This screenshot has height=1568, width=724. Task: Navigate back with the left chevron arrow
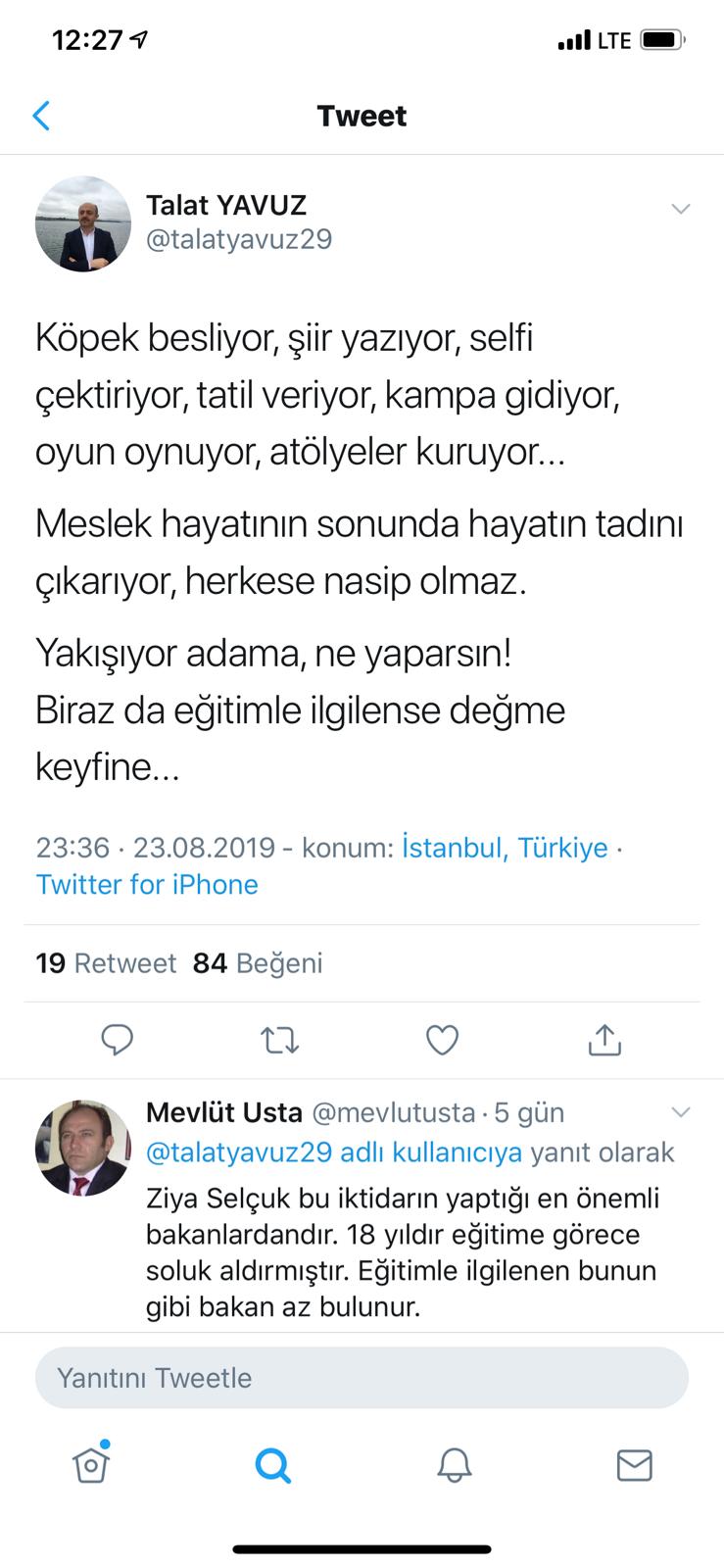click(x=41, y=115)
